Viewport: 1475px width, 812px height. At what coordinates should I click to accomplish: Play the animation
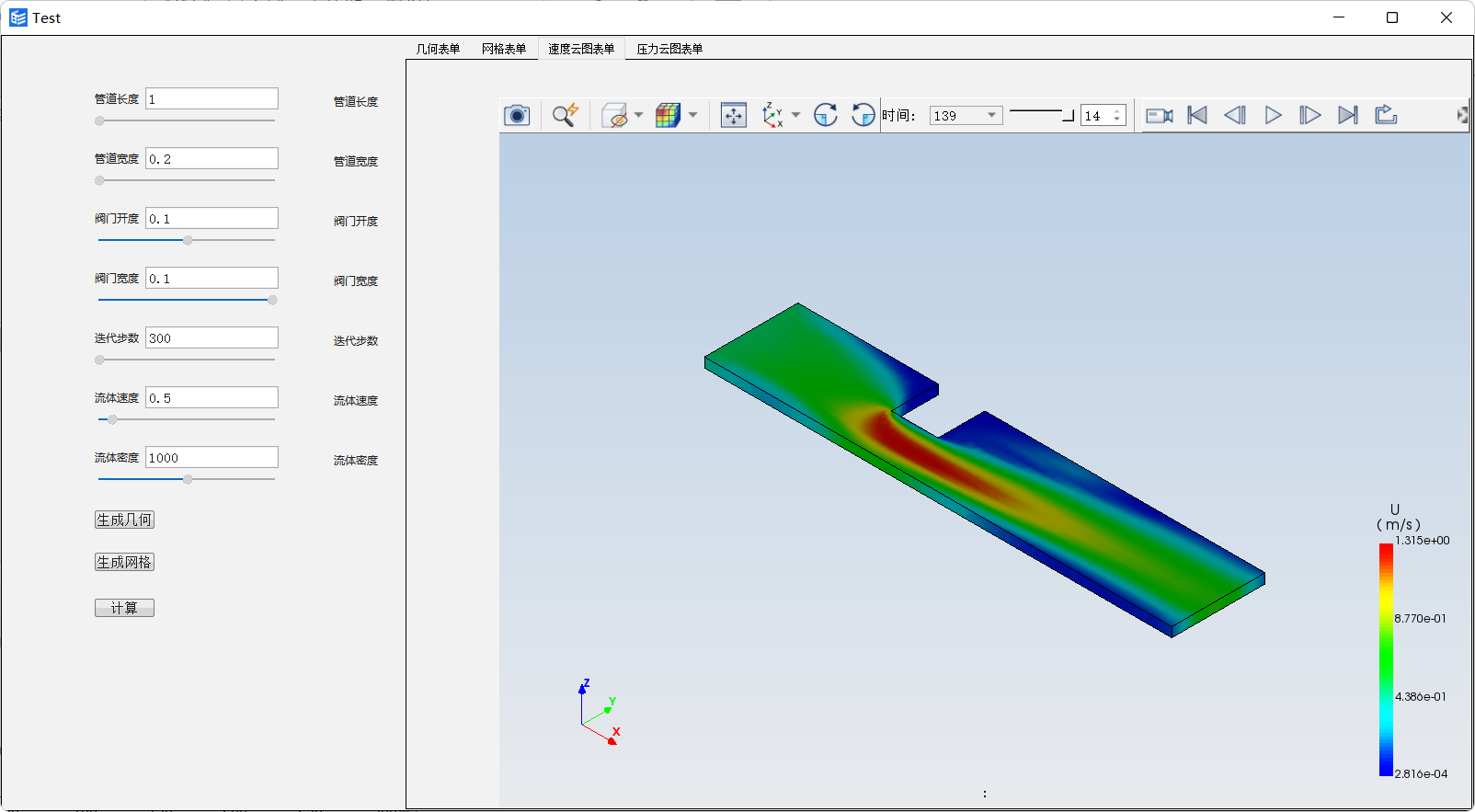point(1273,115)
